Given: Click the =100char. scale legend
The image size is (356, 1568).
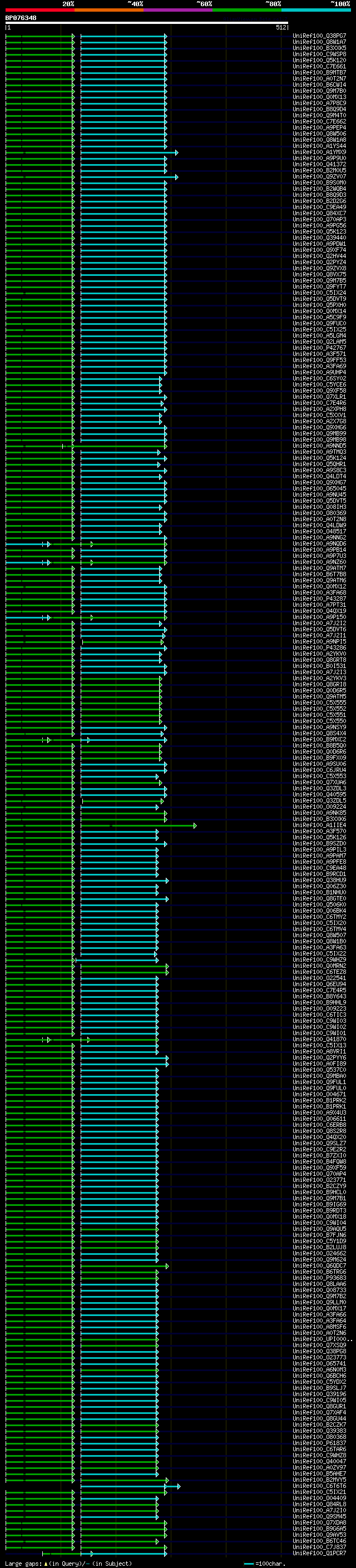Looking at the screenshot, I should coord(264,1564).
